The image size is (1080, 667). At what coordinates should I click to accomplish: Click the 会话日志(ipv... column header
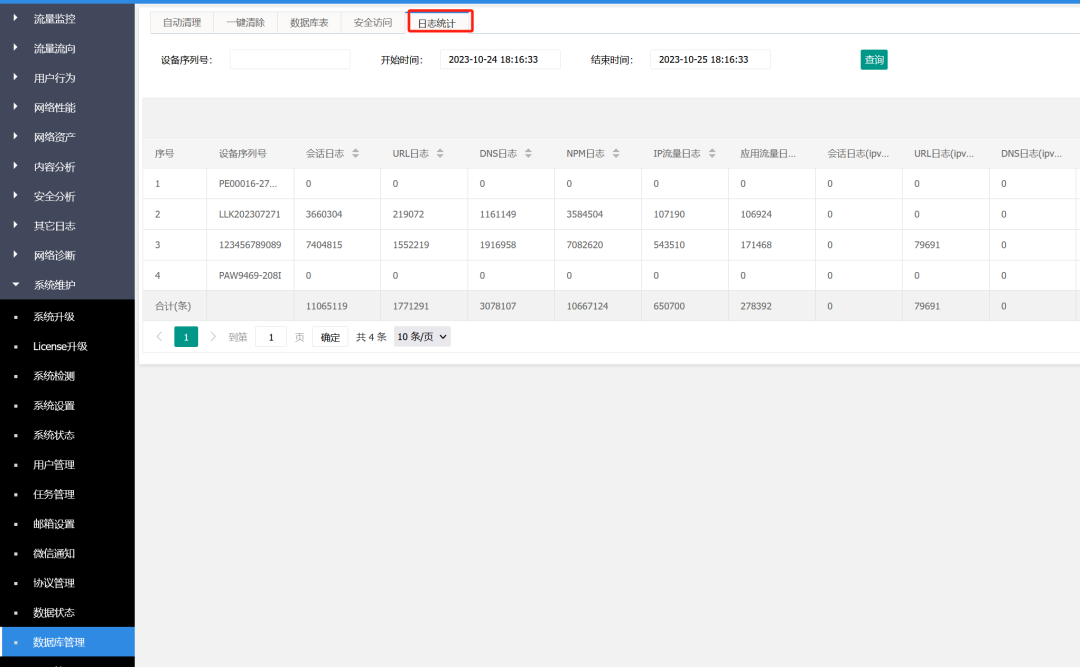[858, 154]
